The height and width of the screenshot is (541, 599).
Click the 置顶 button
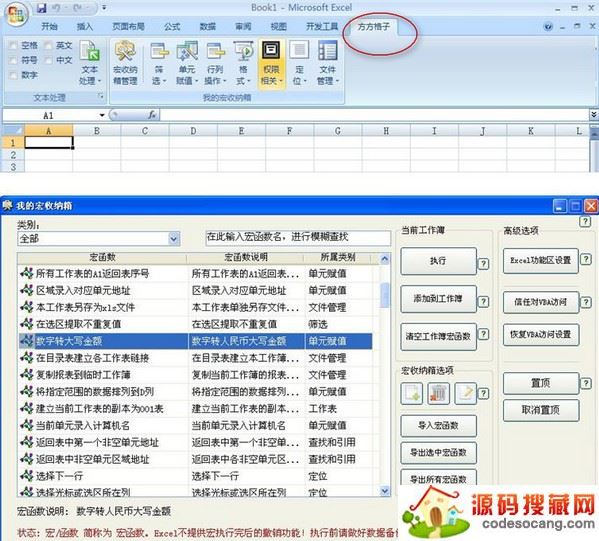(540, 383)
